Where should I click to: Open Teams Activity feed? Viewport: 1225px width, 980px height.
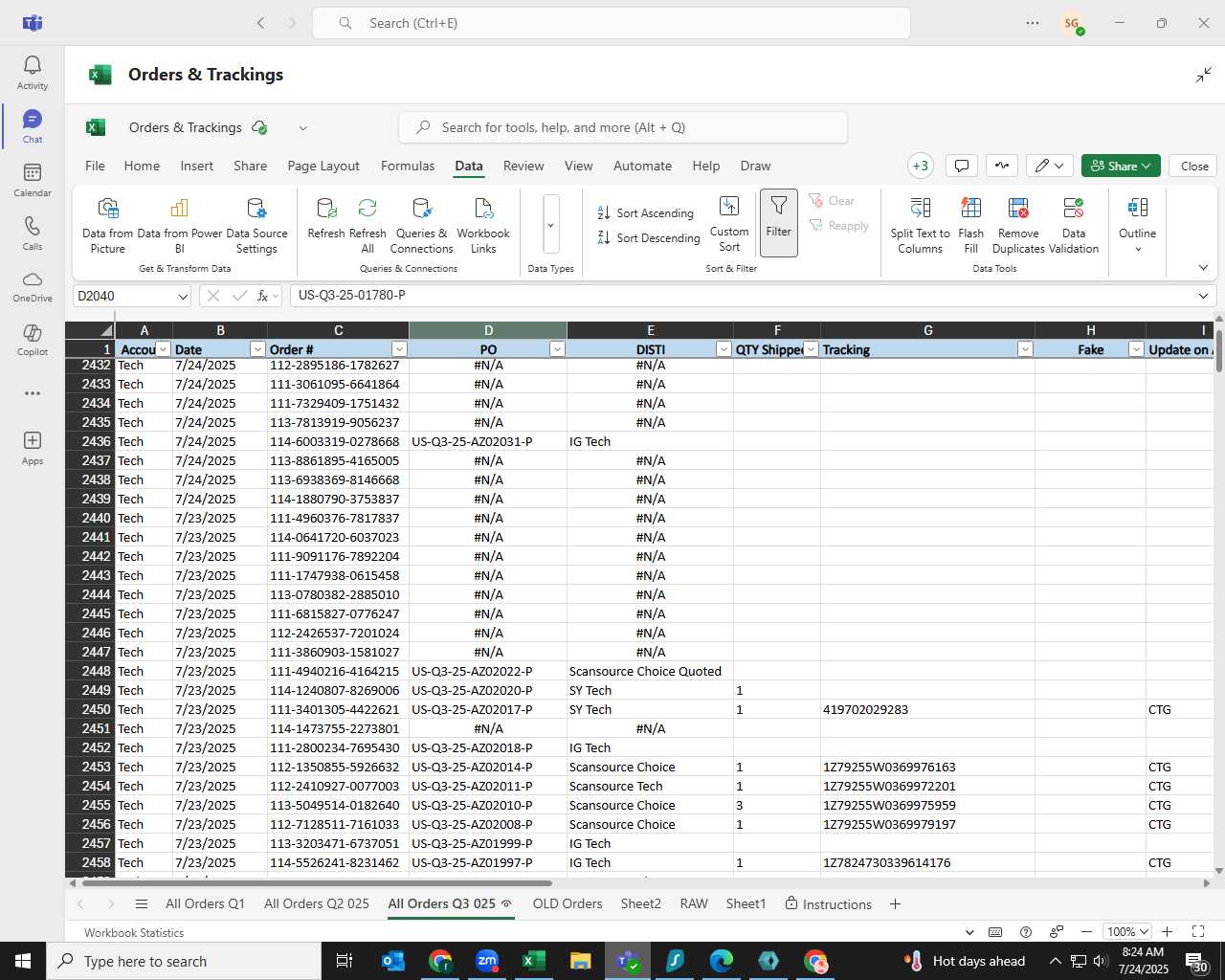click(33, 73)
